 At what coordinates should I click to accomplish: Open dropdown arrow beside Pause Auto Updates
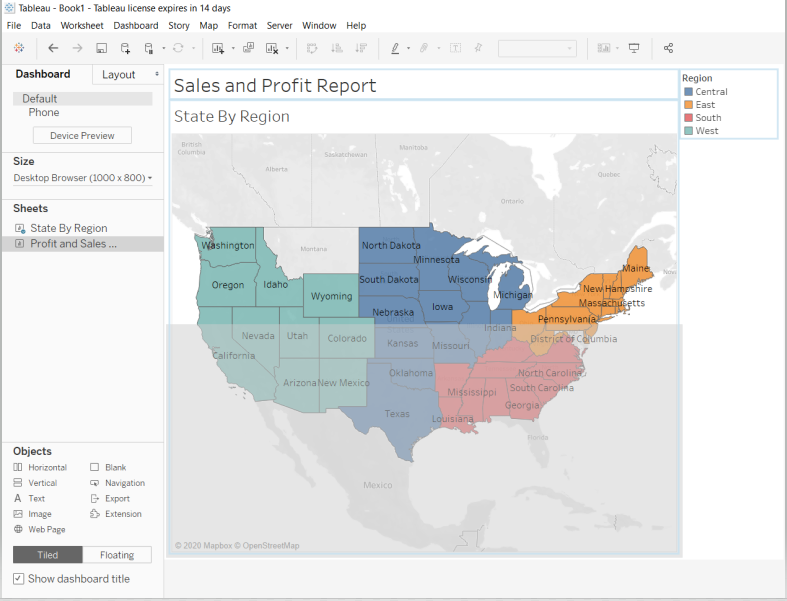[164, 48]
